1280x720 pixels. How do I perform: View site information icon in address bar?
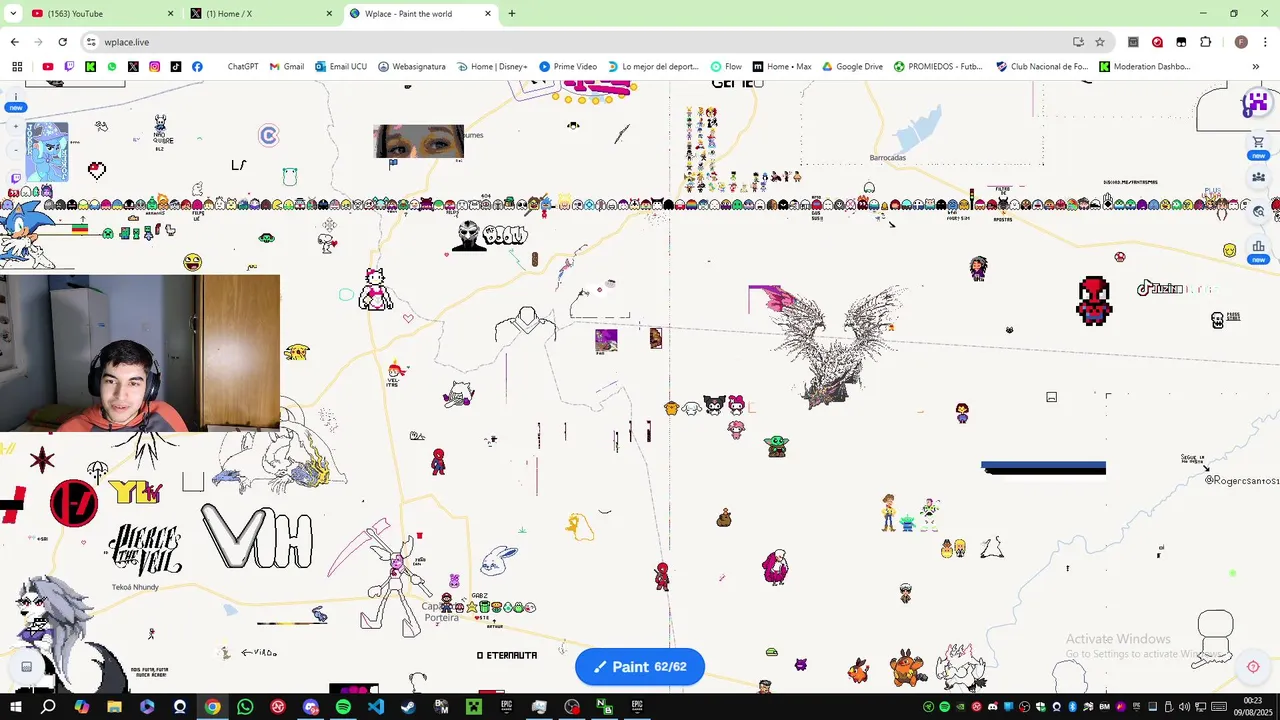point(91,42)
